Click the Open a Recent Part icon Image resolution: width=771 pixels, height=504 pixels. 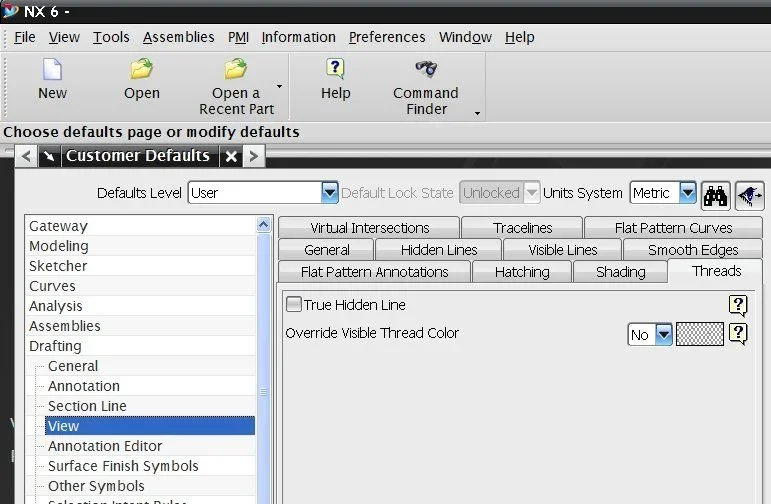[x=236, y=69]
